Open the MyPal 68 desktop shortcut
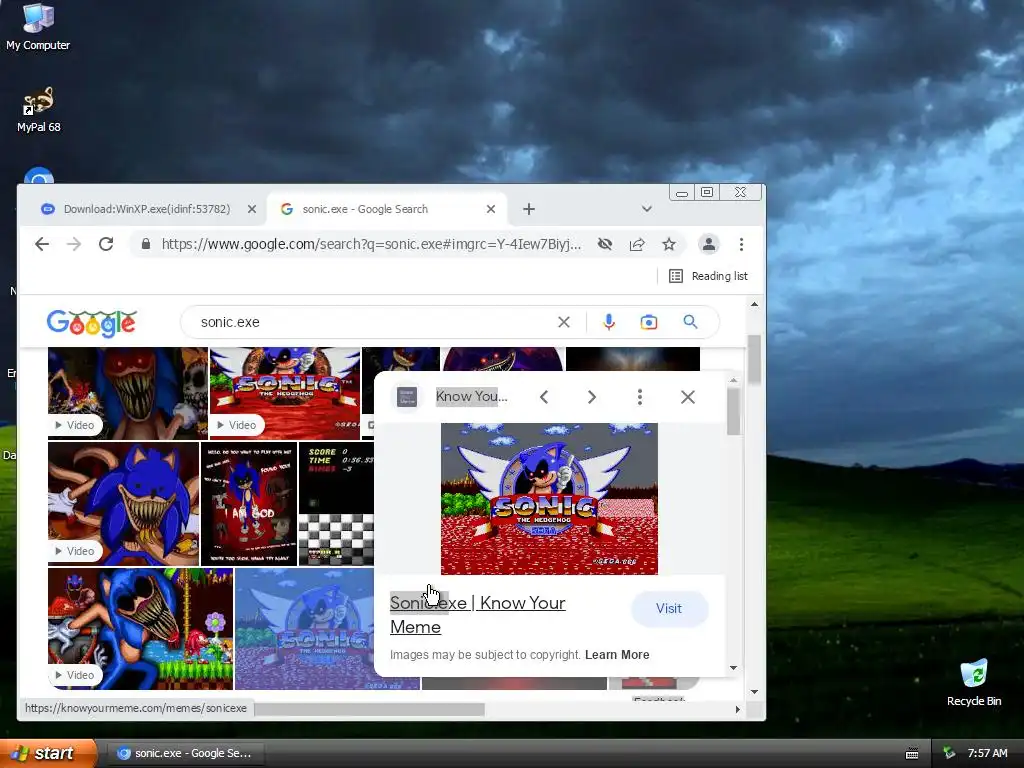Image resolution: width=1024 pixels, height=768 pixels. point(39,110)
